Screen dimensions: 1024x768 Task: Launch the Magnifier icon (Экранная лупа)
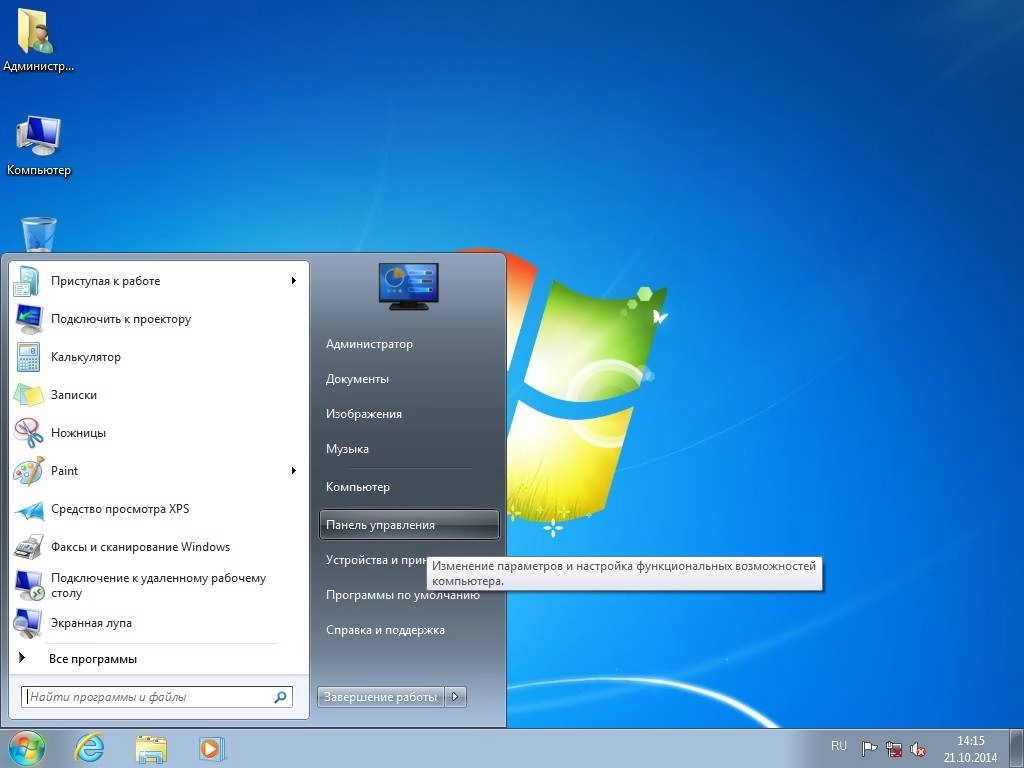coord(27,623)
